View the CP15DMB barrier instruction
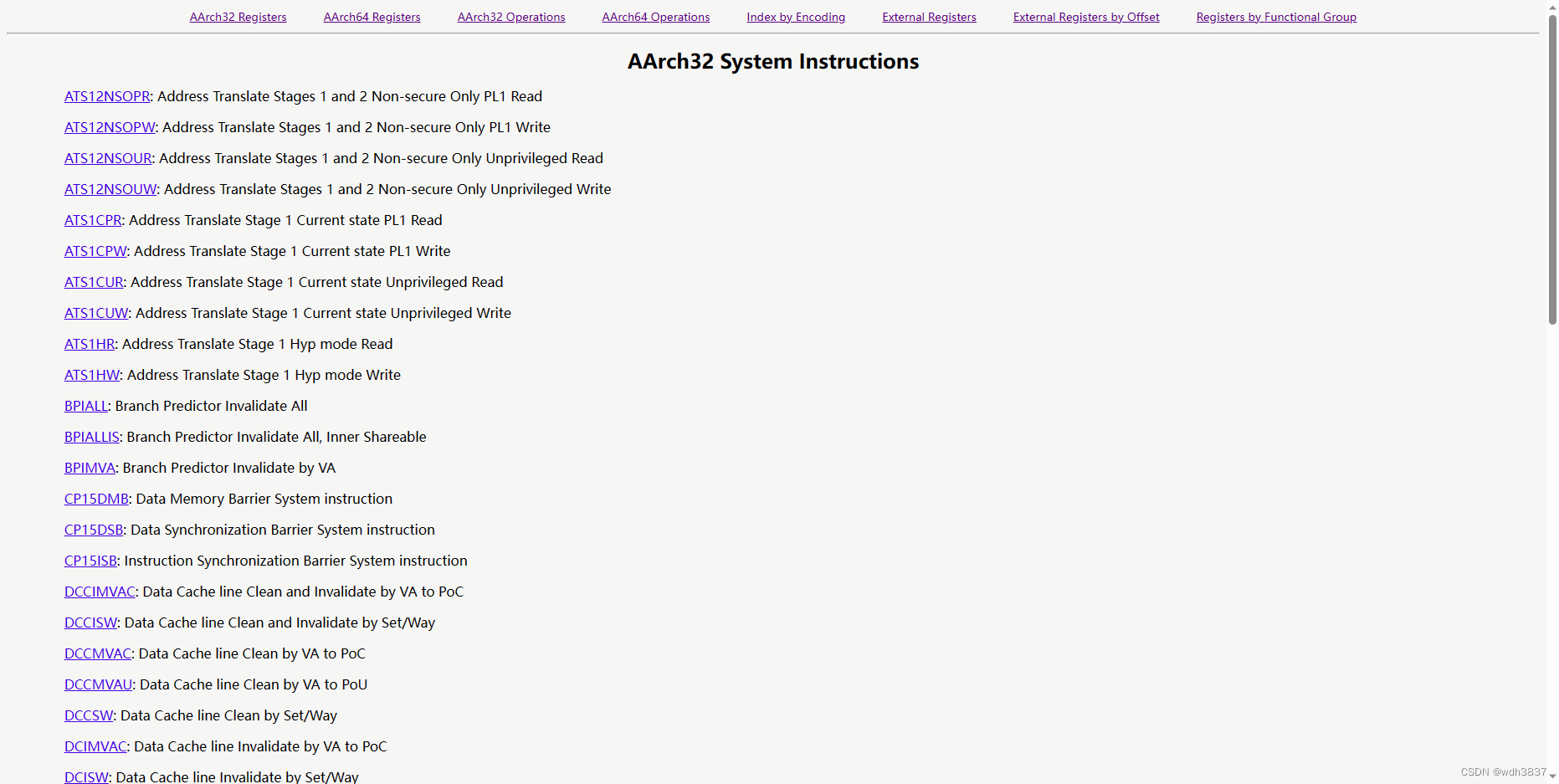This screenshot has width=1559, height=784. 96,499
